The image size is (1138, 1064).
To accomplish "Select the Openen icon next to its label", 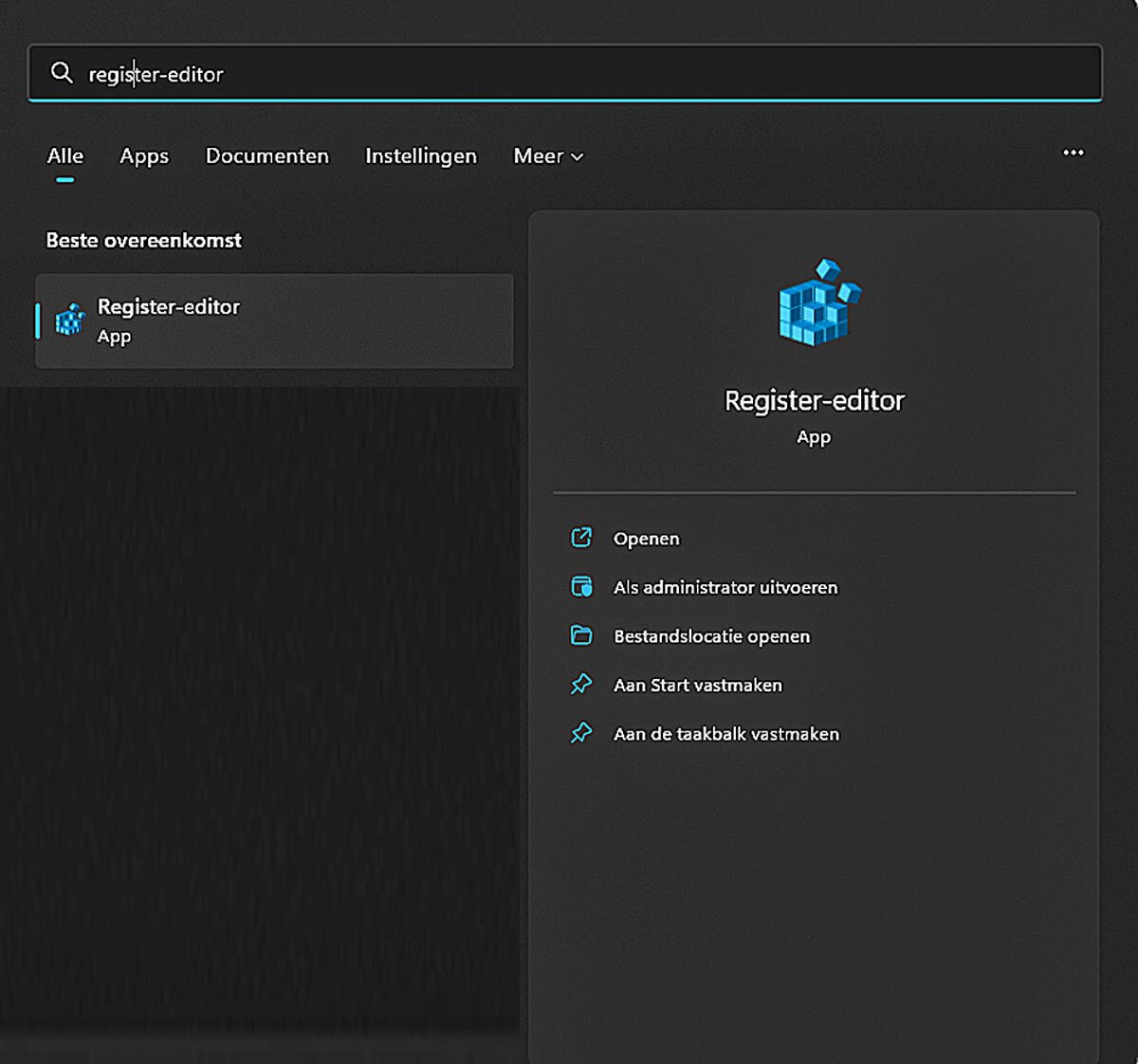I will coord(581,538).
